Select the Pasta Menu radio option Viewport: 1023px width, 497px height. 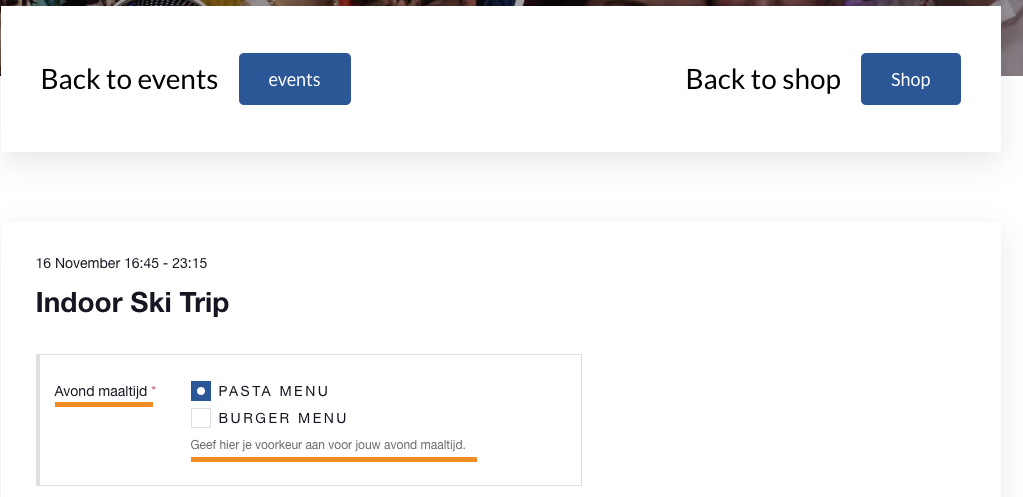coord(201,391)
